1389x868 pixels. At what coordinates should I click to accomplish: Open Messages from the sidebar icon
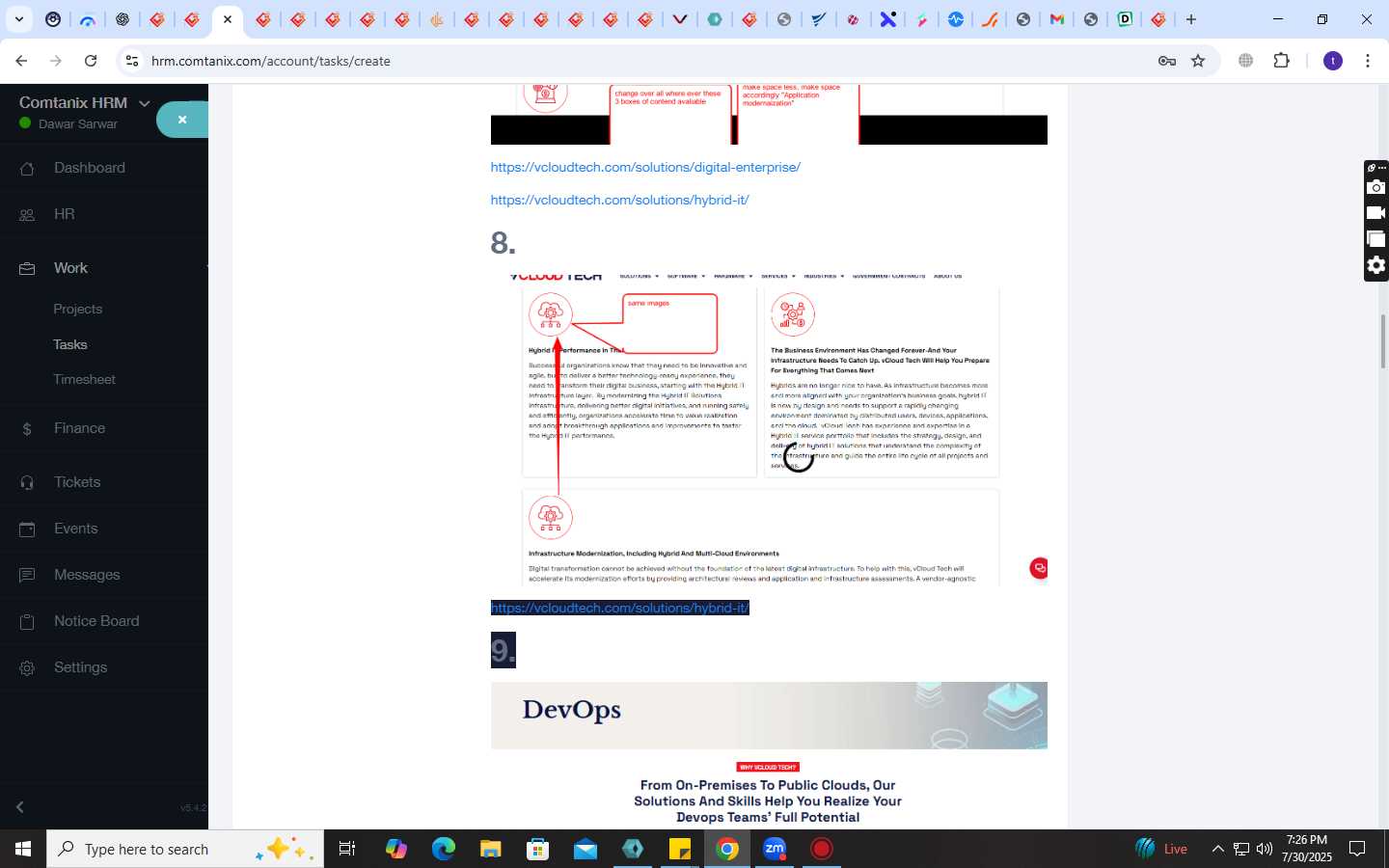(27, 575)
